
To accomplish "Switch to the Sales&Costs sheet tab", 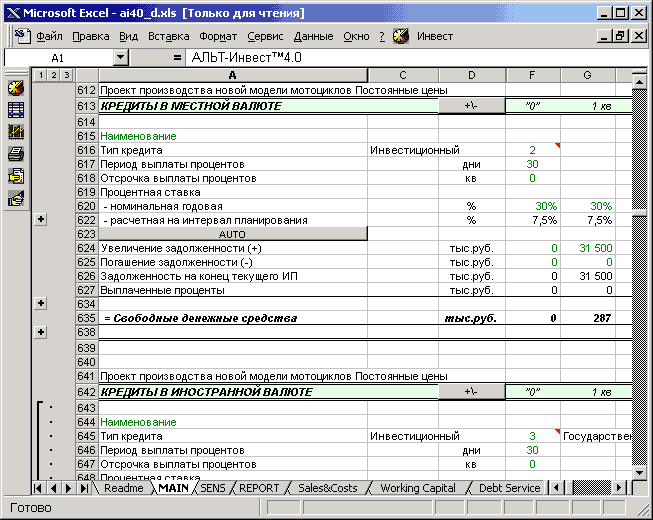I will (x=328, y=488).
